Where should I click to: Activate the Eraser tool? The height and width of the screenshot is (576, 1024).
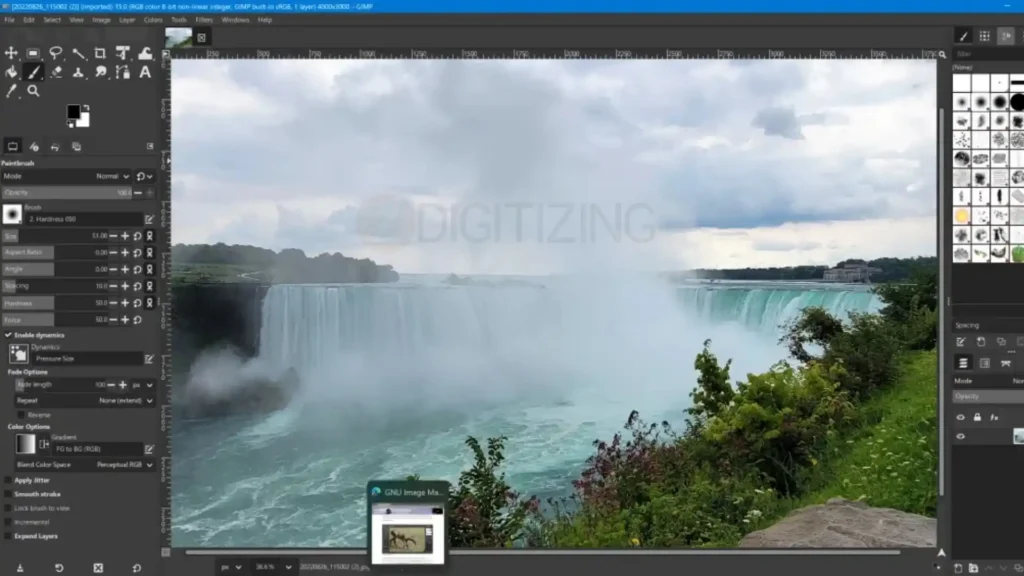[x=56, y=72]
